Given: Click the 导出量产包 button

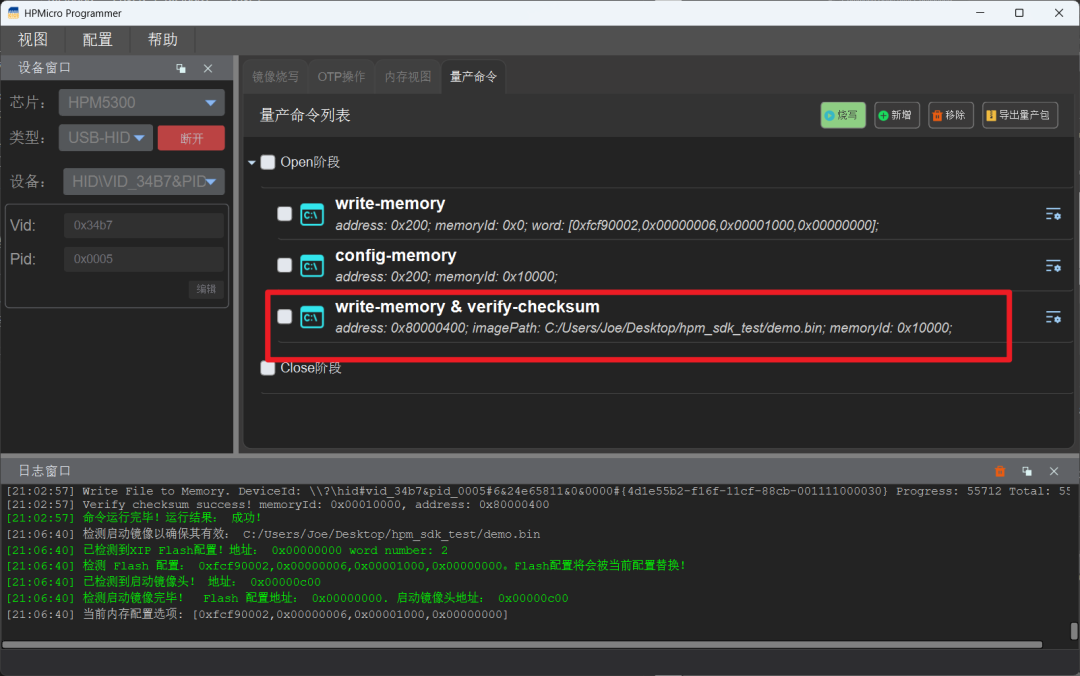Looking at the screenshot, I should [x=1020, y=115].
